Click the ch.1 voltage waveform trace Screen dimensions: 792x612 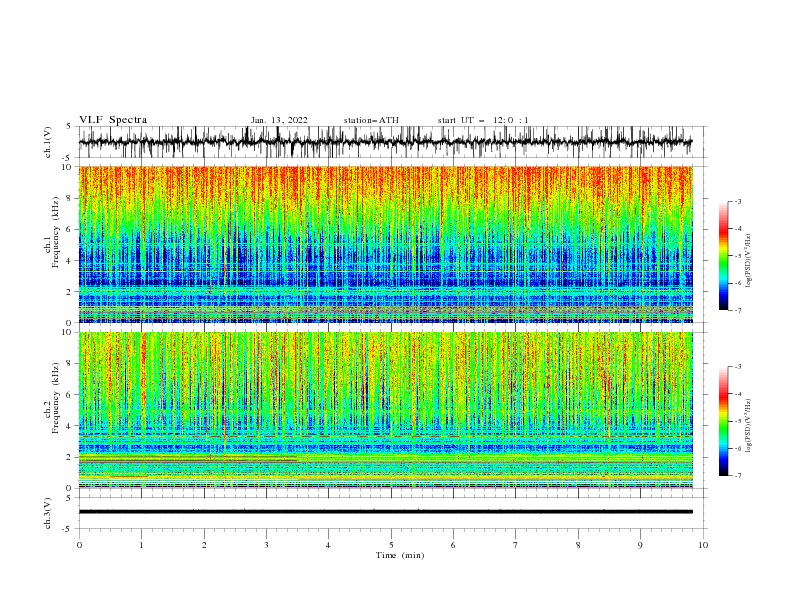point(386,142)
